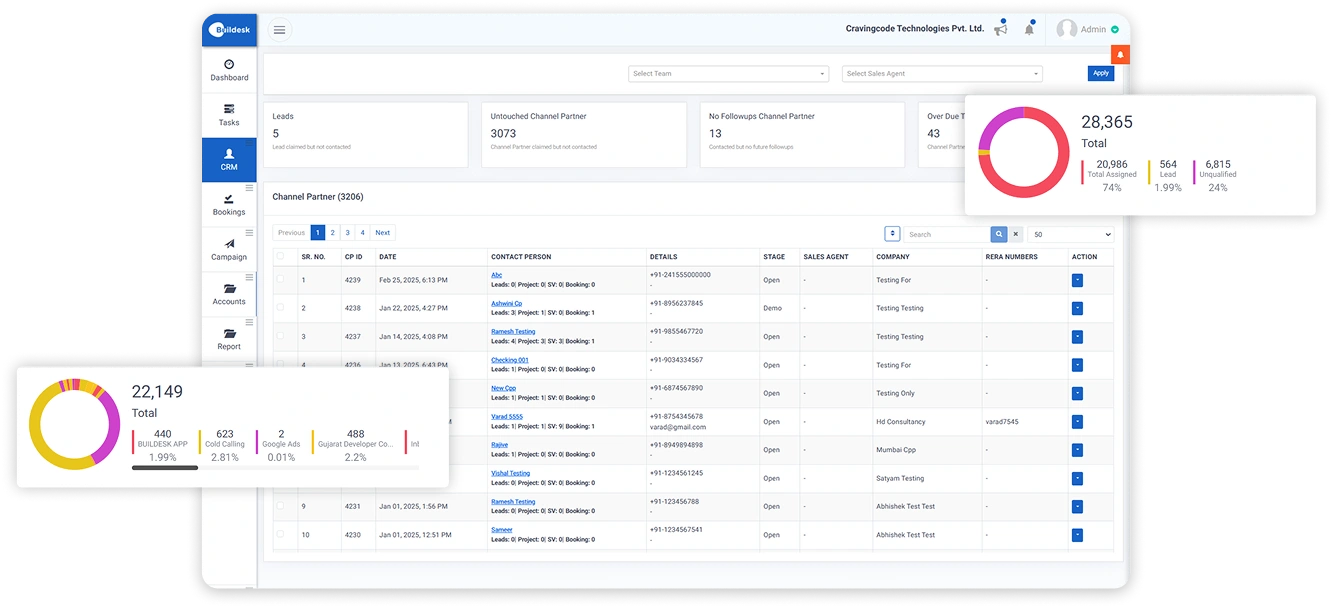
Task: Check the row checkbox for CP ID 4237
Action: point(280,336)
